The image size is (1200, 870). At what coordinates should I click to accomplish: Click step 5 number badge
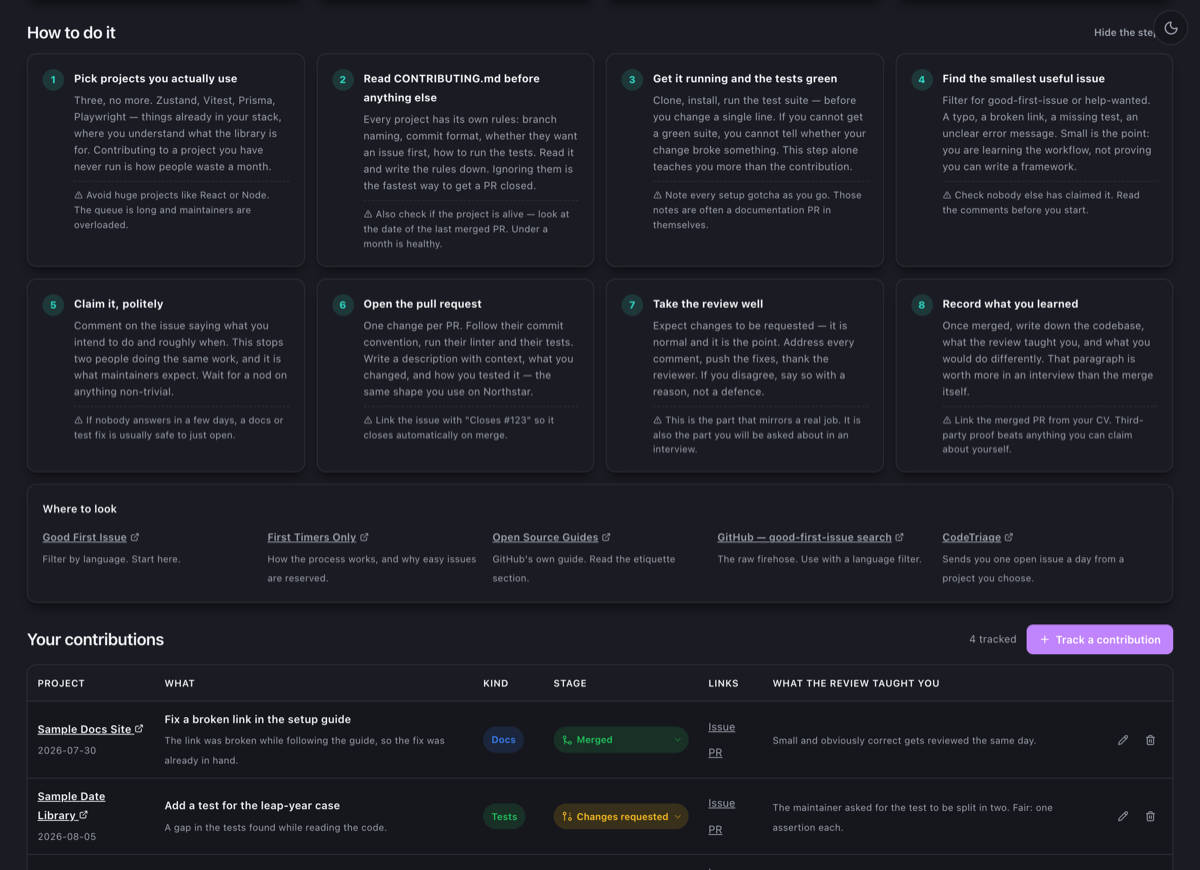click(53, 305)
